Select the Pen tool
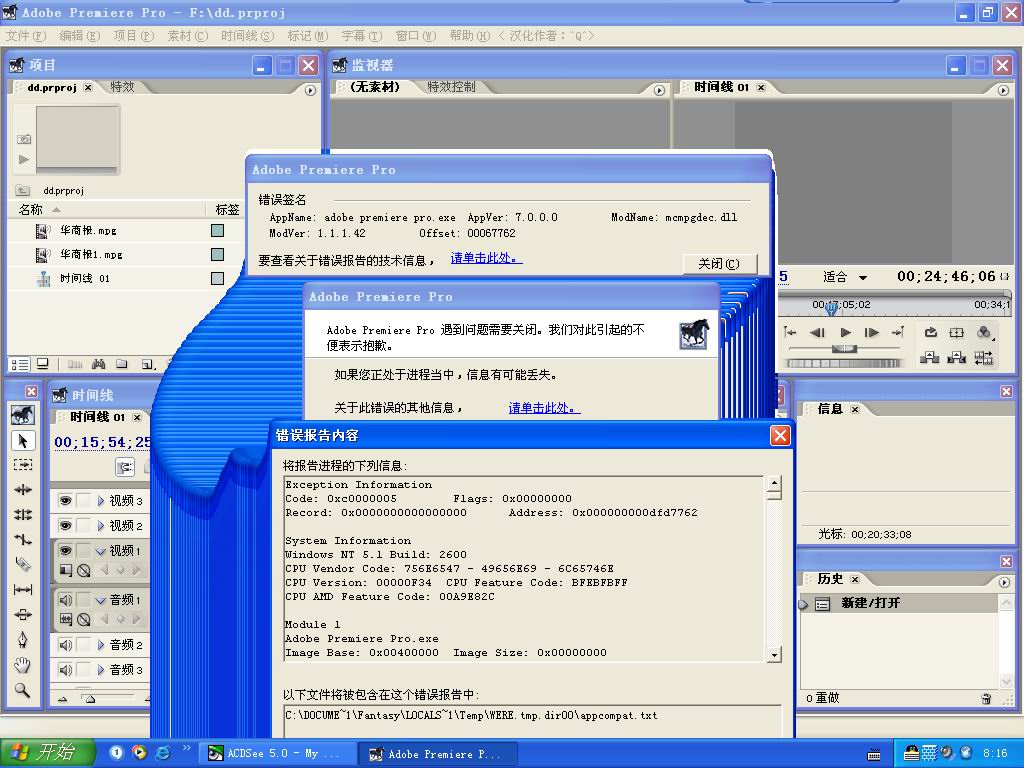This screenshot has height=768, width=1024. [x=23, y=639]
